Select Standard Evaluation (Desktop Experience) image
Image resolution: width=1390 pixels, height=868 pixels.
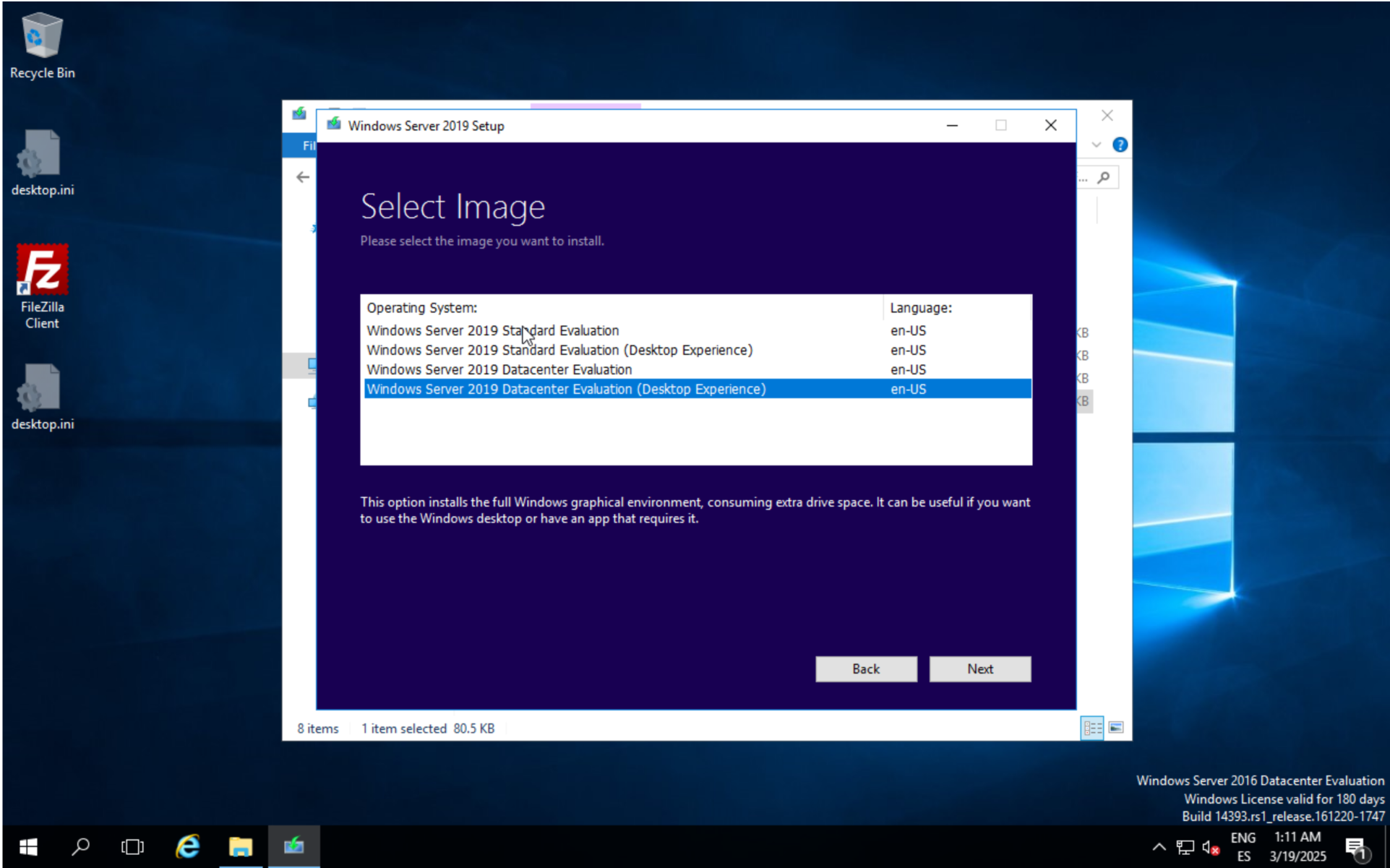(x=559, y=350)
